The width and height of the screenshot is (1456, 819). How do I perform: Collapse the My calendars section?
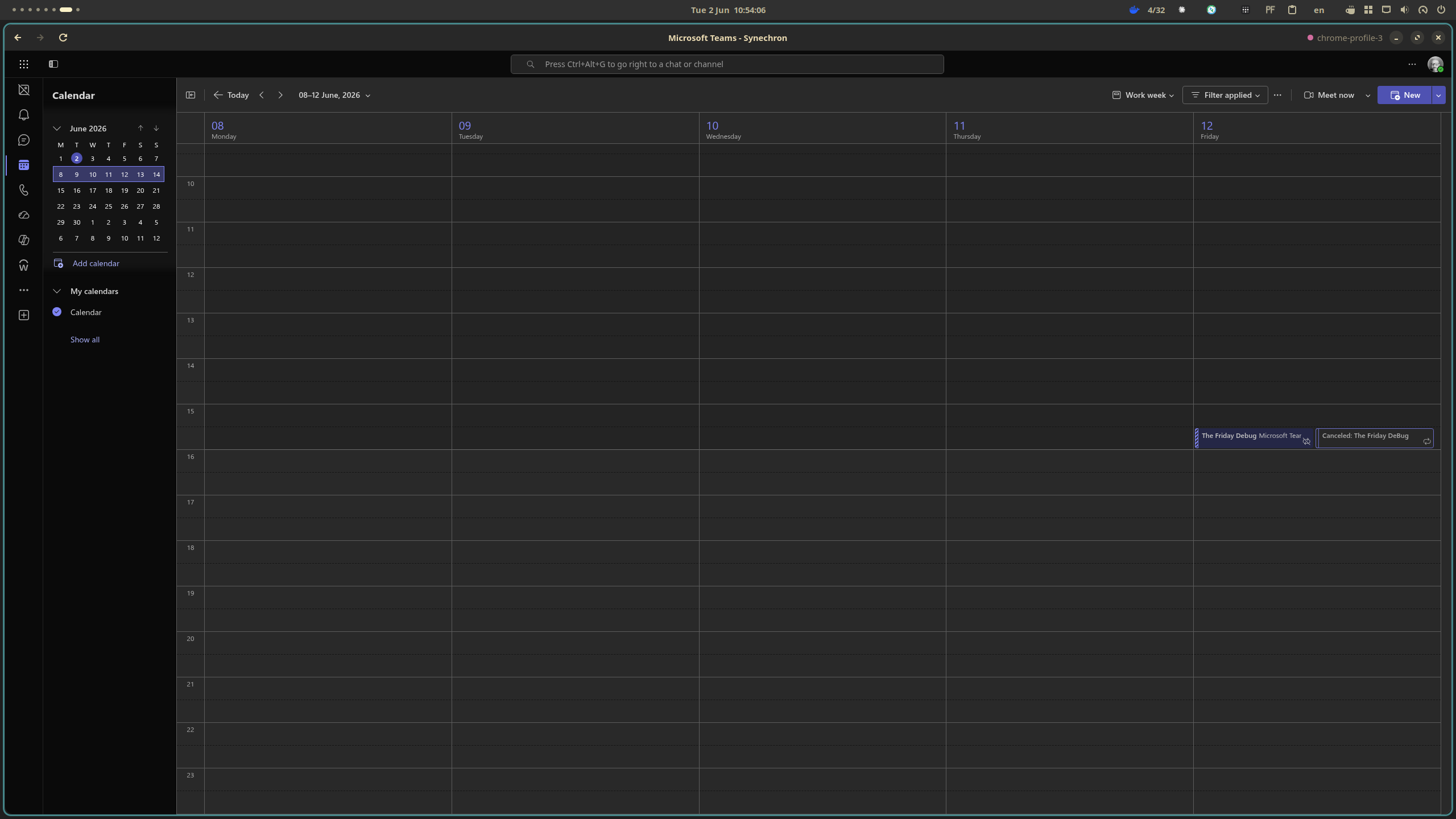[57, 291]
